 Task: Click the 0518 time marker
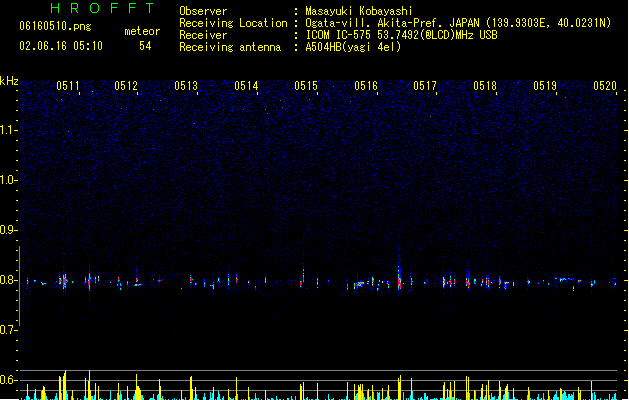(x=485, y=86)
